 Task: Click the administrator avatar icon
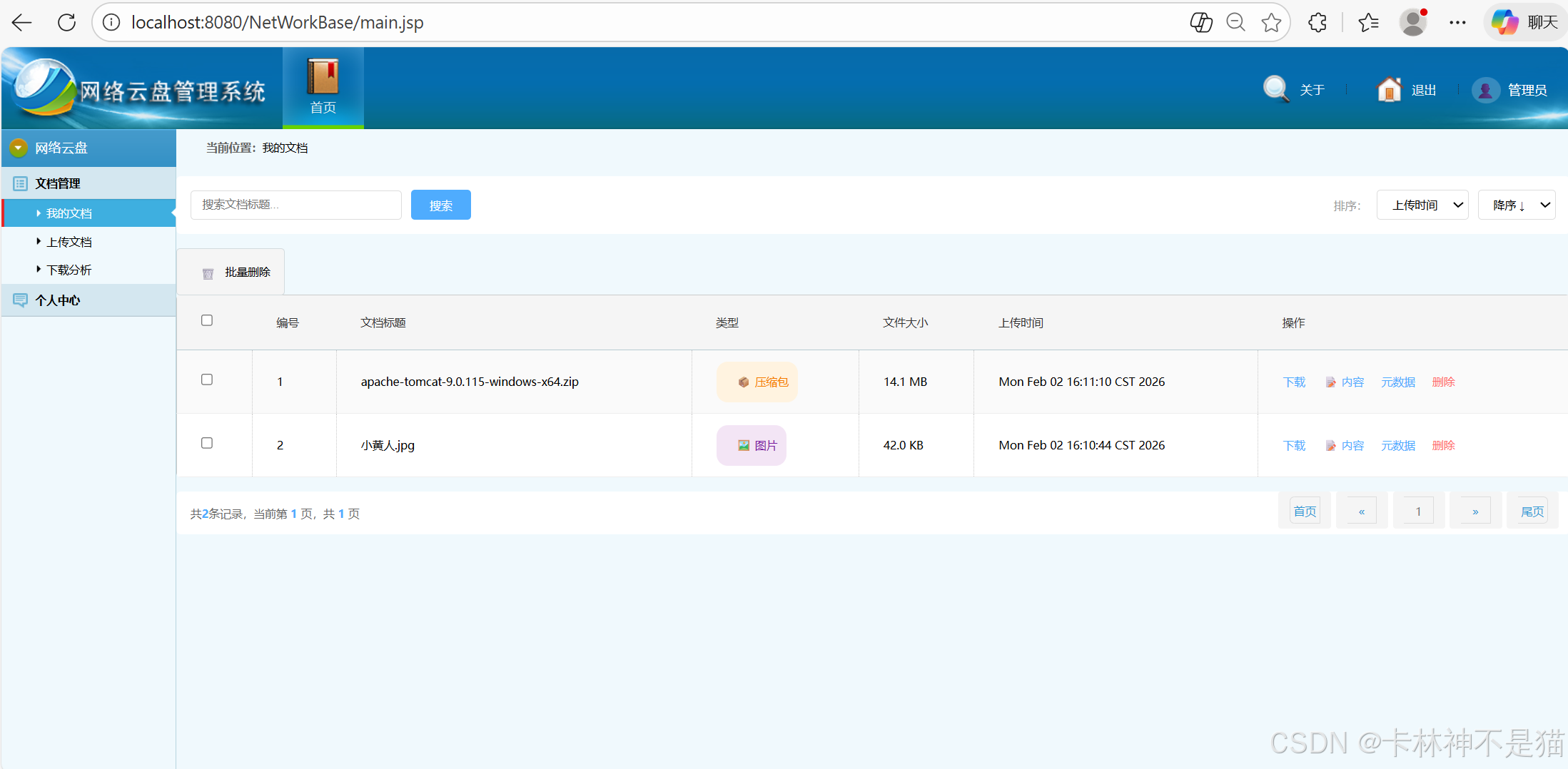1485,90
